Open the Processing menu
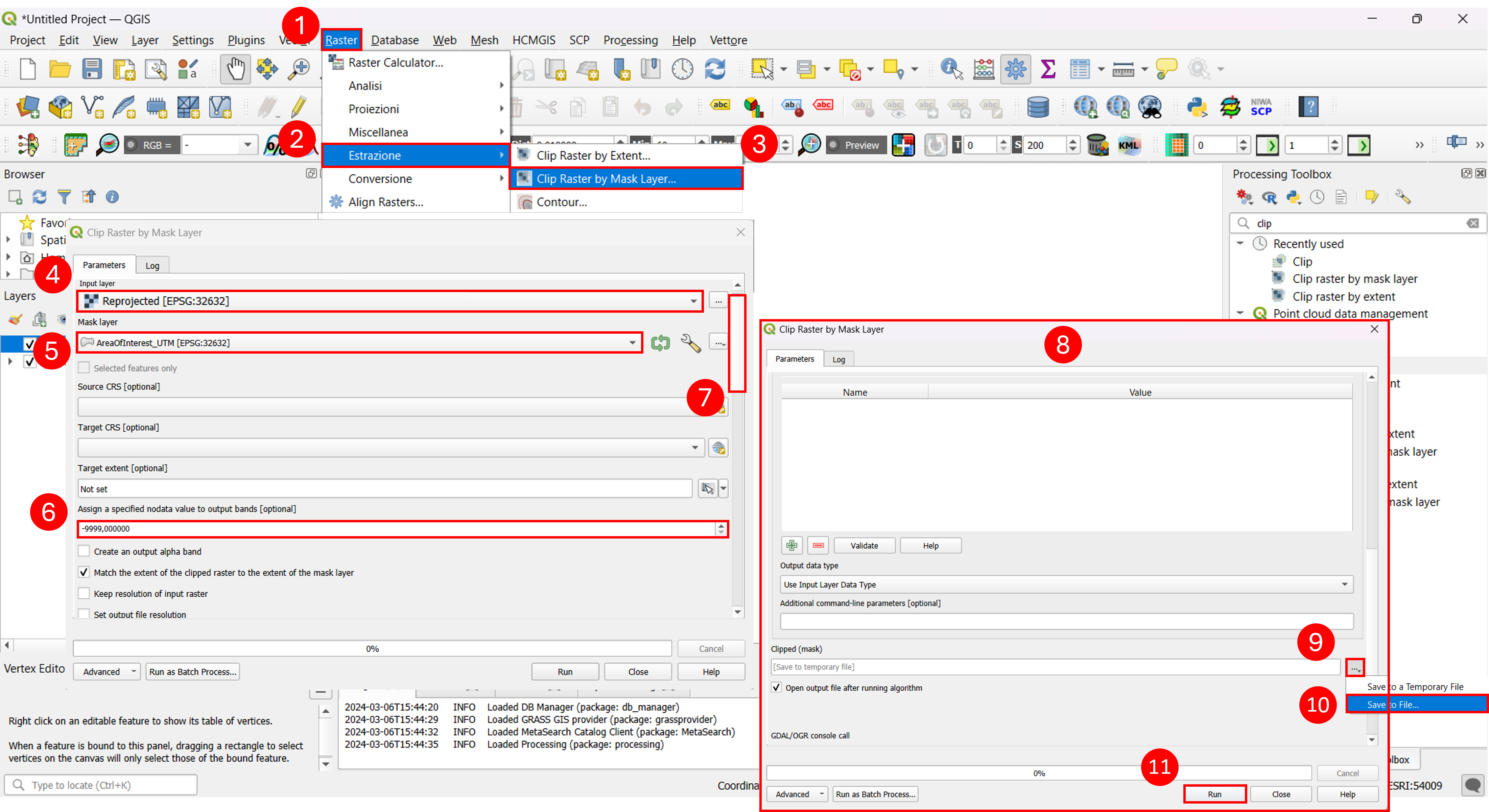The width and height of the screenshot is (1489, 812). 630,40
